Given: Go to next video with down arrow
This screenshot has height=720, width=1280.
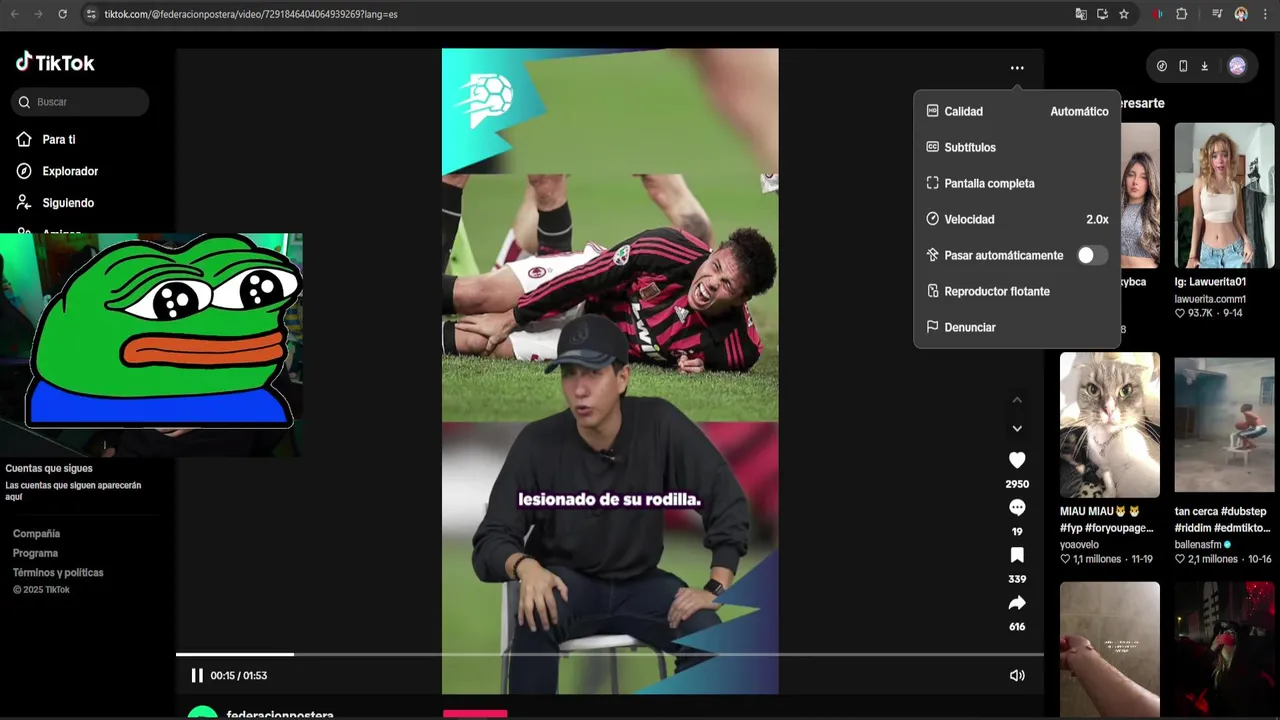Looking at the screenshot, I should [x=1017, y=428].
